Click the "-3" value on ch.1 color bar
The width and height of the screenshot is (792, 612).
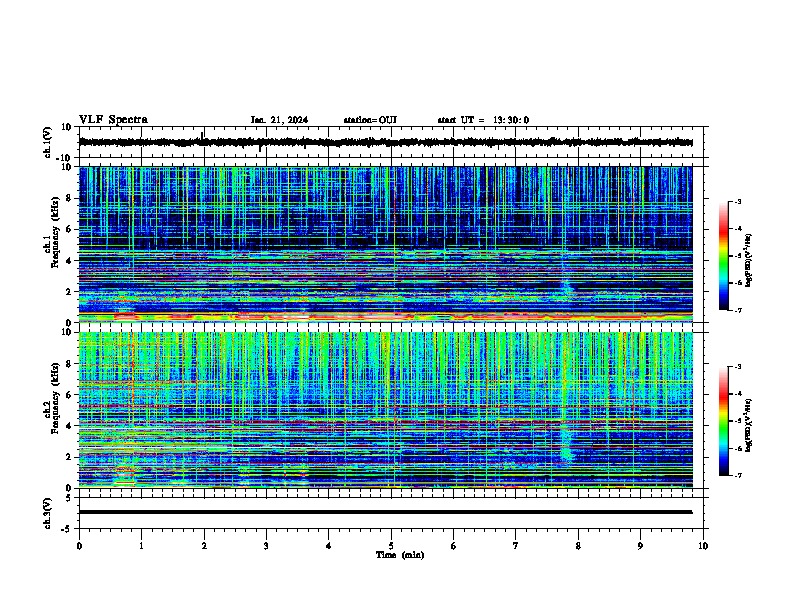coord(738,201)
